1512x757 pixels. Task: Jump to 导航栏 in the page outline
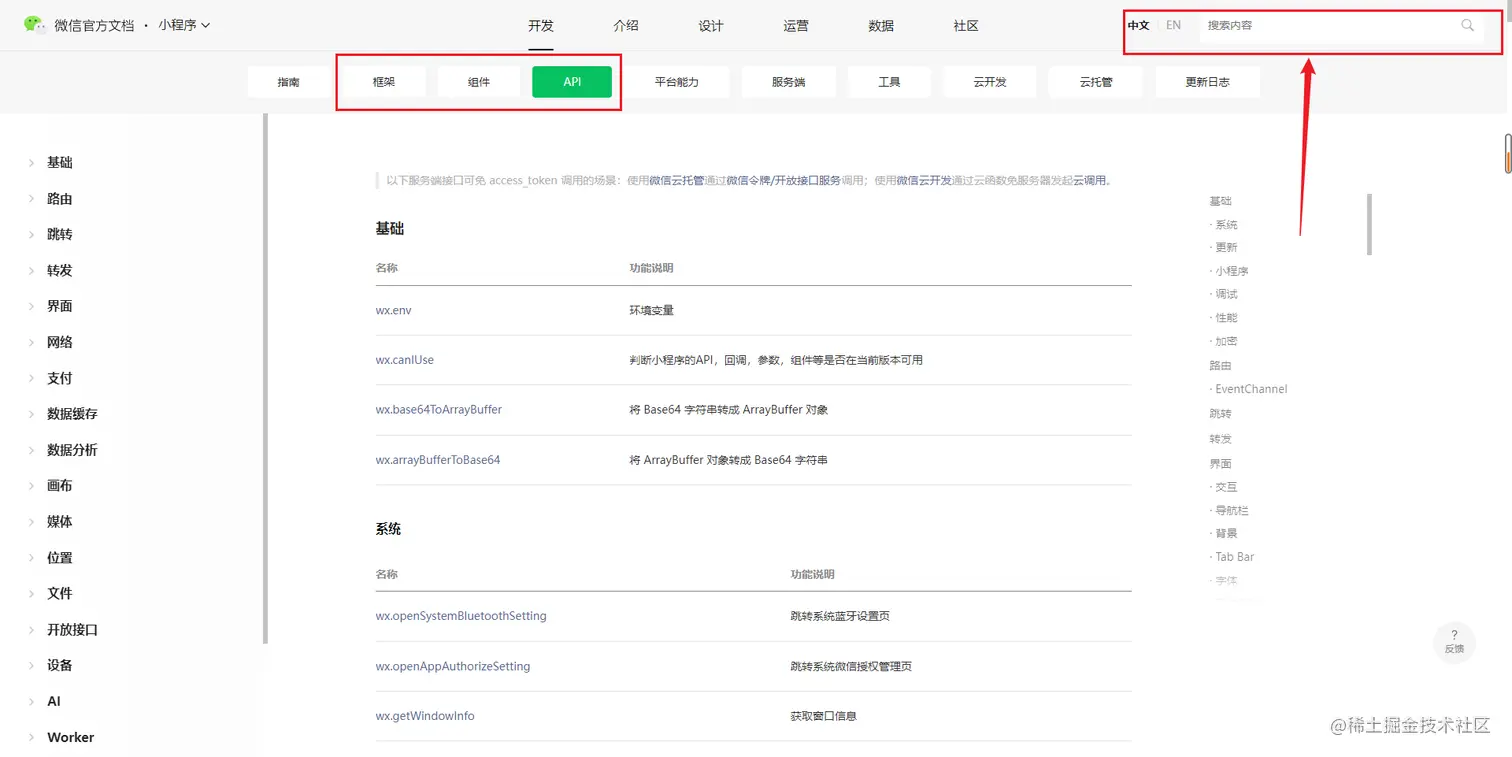[x=1232, y=511]
